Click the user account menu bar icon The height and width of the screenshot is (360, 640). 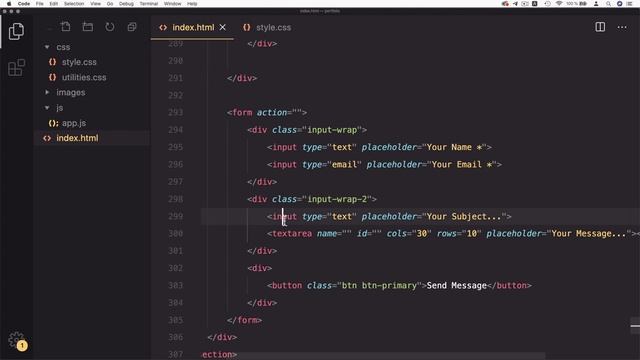(x=596, y=4)
